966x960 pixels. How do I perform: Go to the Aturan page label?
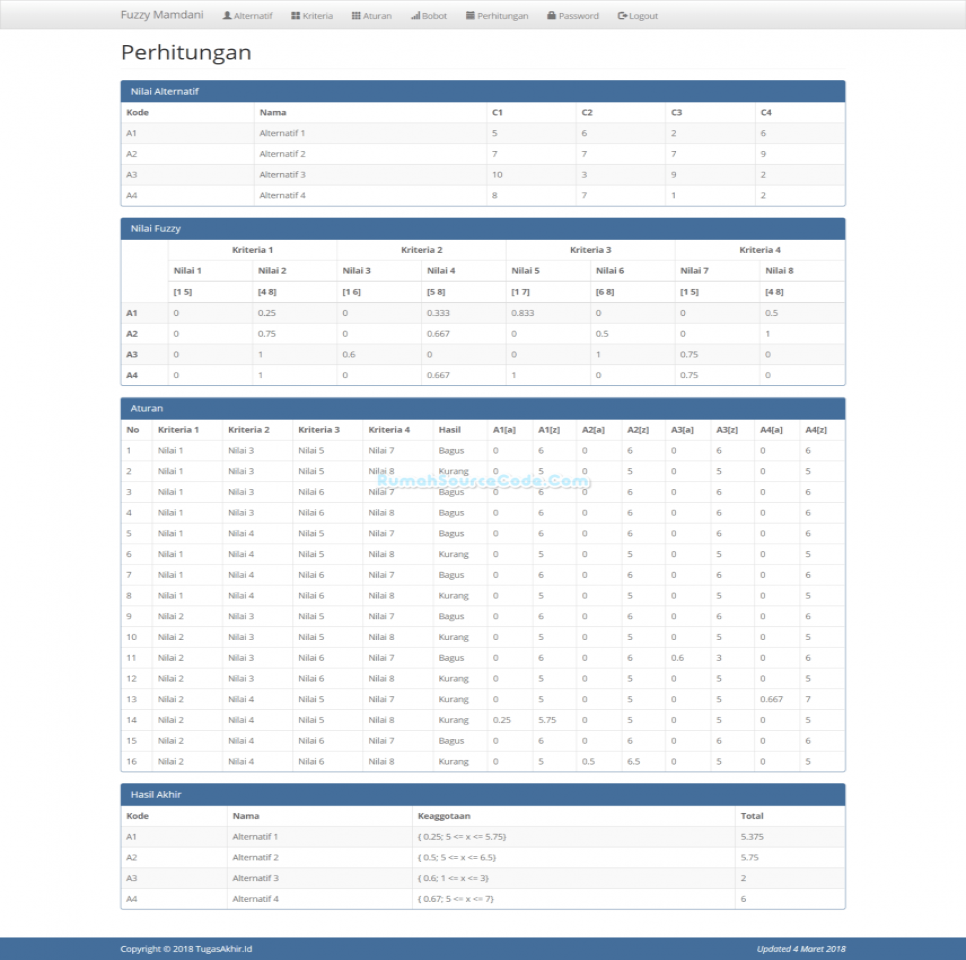pos(377,16)
